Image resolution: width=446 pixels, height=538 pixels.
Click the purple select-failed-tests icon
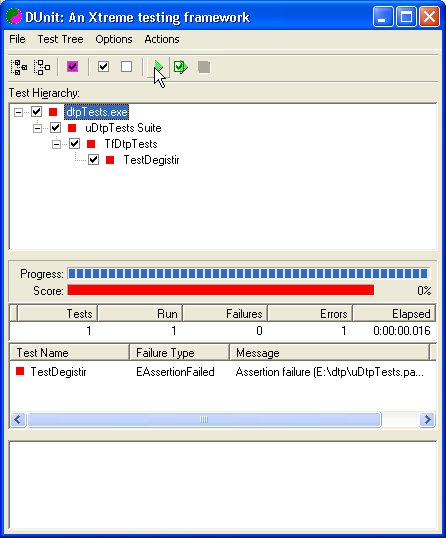72,67
